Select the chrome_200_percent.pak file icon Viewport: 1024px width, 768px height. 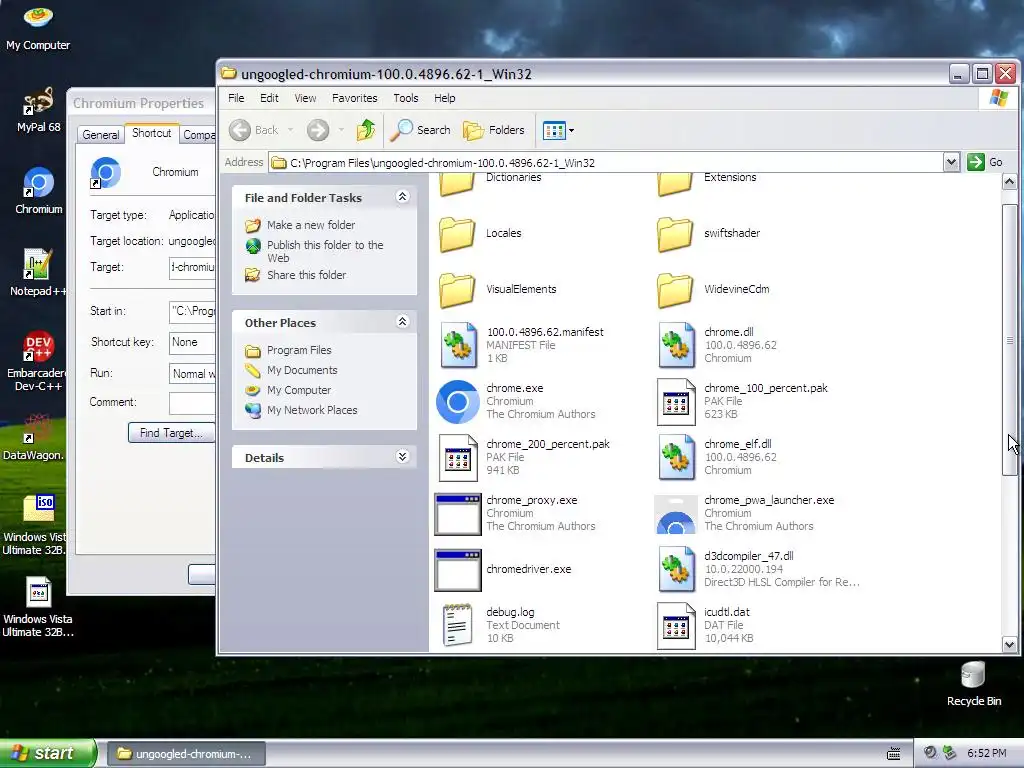pyautogui.click(x=457, y=457)
